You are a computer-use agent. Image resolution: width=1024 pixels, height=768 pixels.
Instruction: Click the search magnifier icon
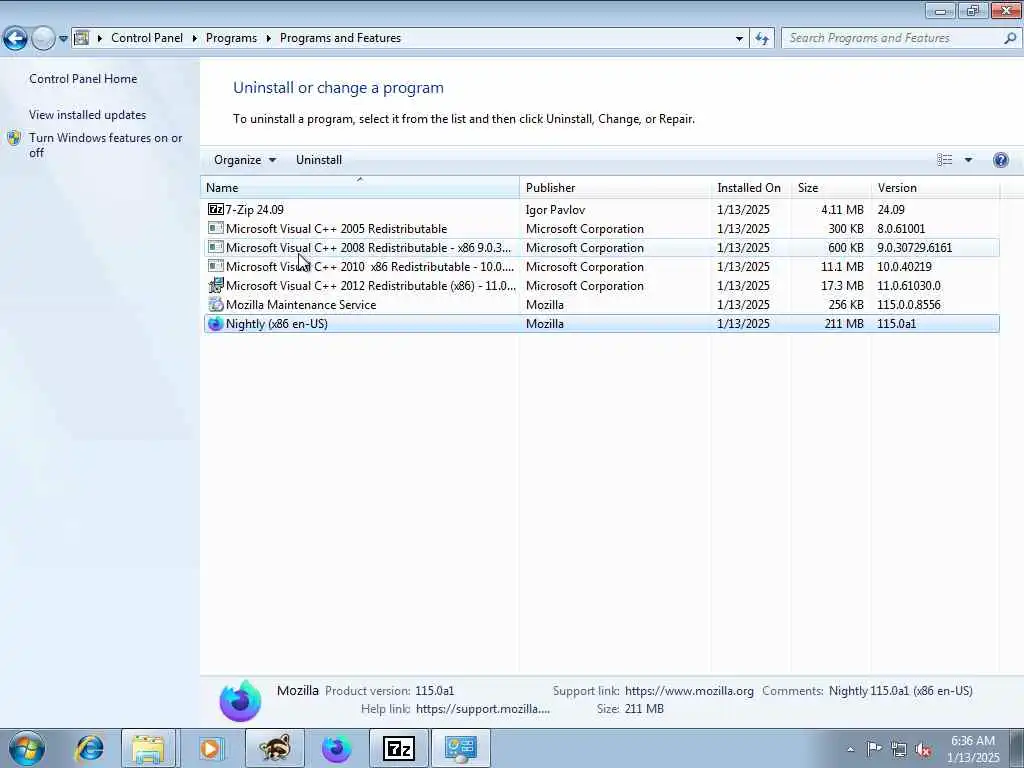1010,39
